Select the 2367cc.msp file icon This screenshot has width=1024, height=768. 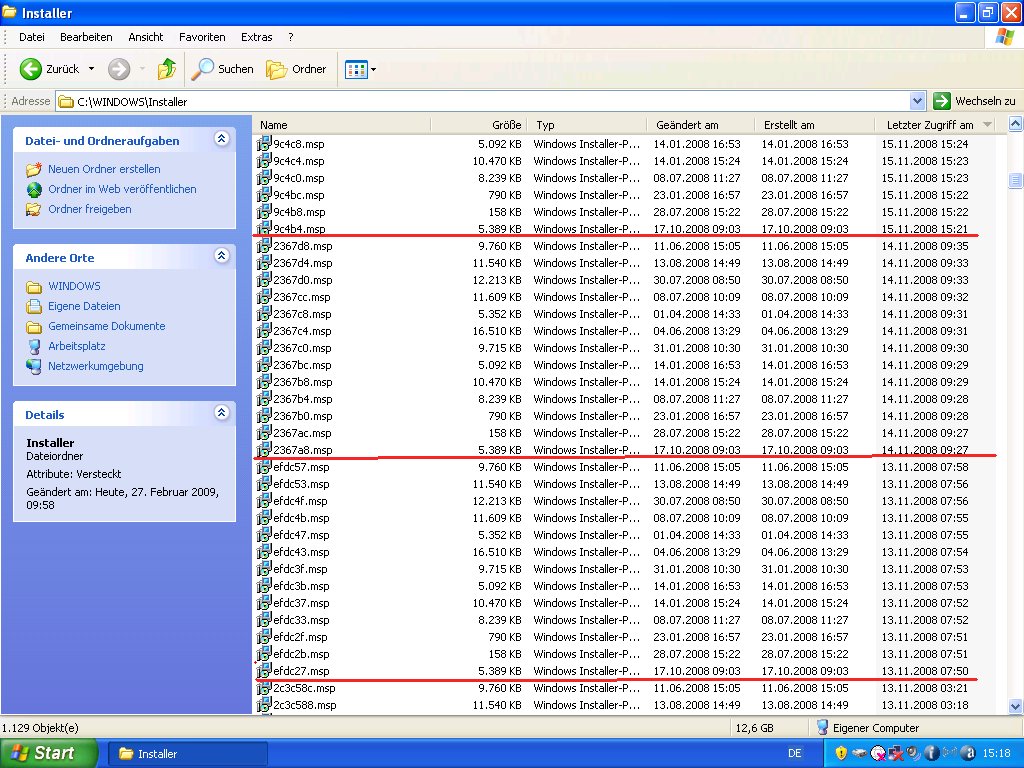coord(264,296)
